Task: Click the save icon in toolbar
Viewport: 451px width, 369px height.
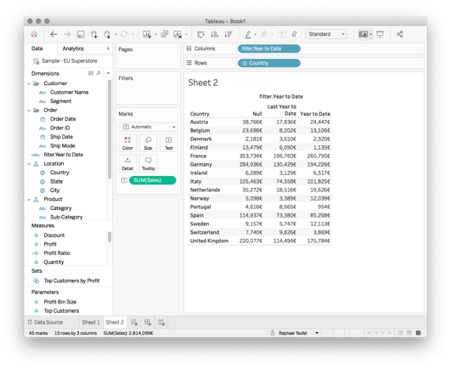Action: tap(81, 34)
